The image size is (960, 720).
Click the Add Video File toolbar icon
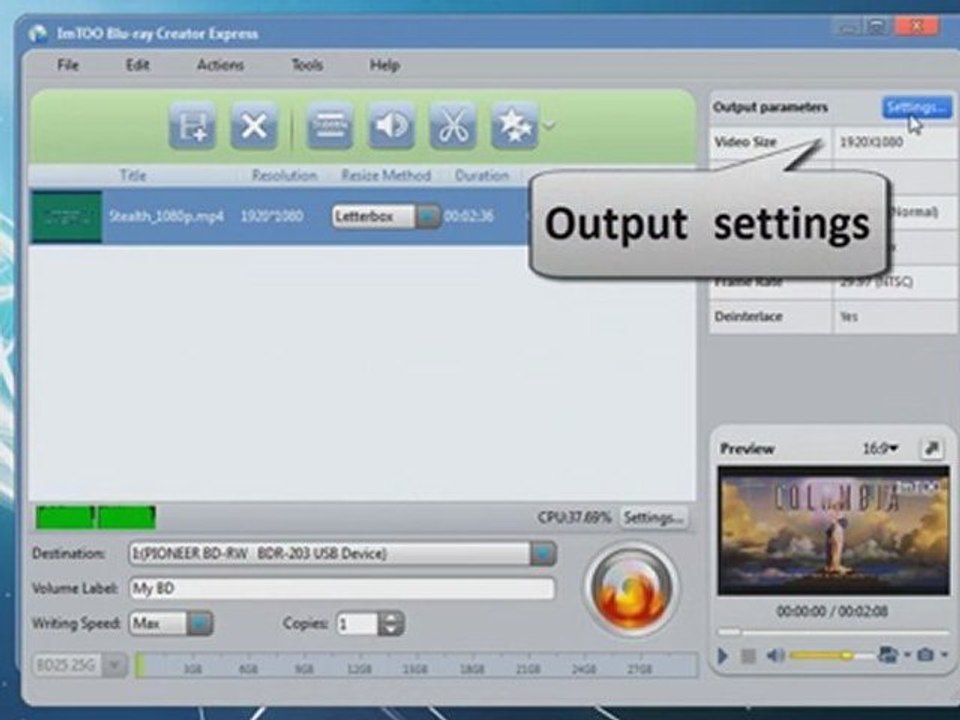point(192,127)
